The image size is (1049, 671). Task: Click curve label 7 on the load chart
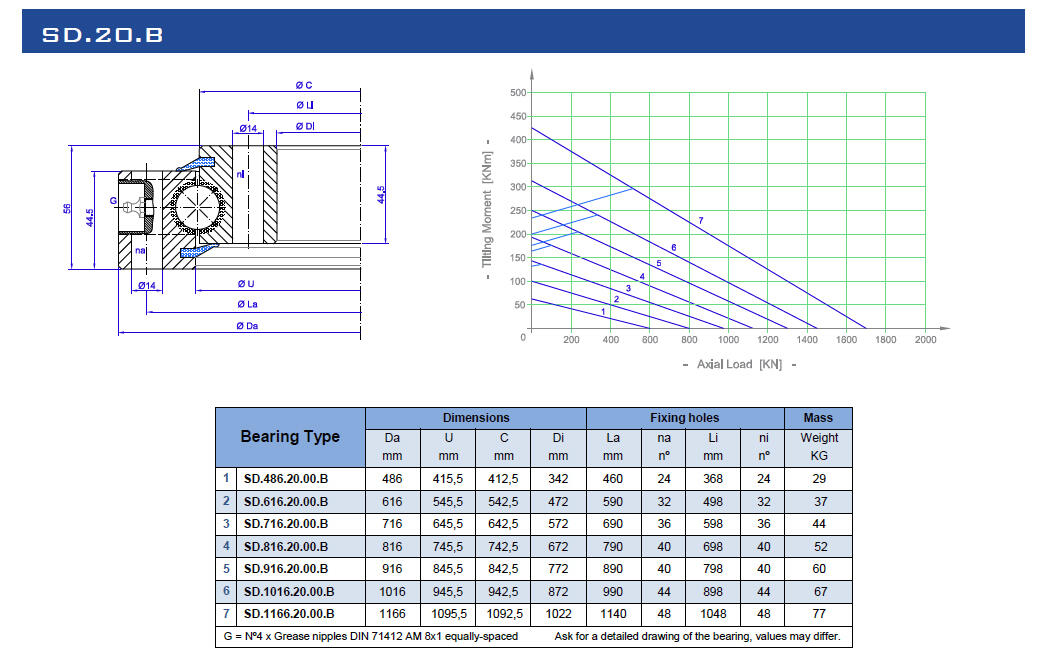[700, 220]
